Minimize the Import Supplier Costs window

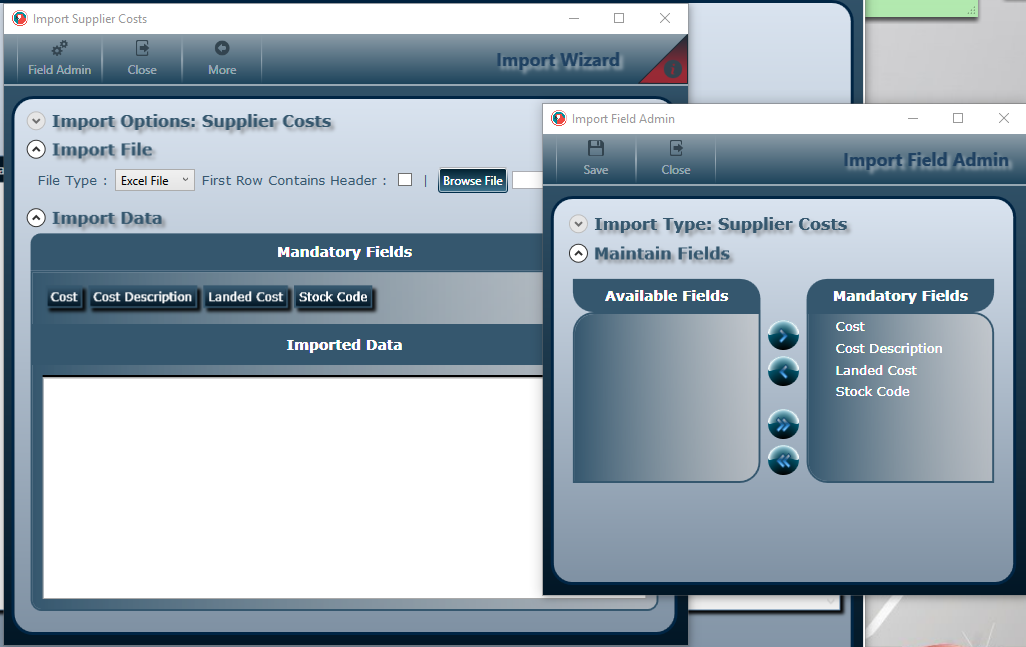(x=574, y=18)
